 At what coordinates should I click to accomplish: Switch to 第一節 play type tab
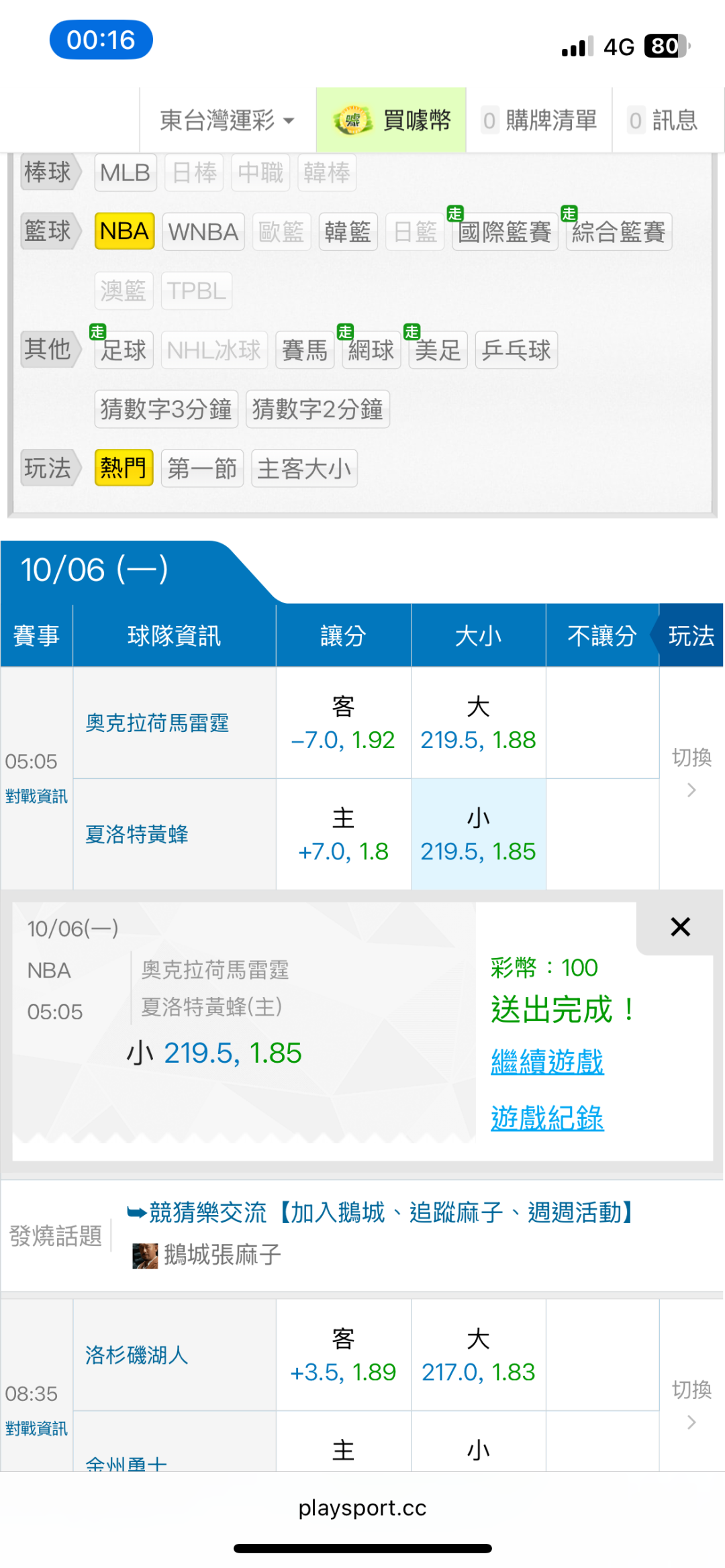pyautogui.click(x=202, y=468)
